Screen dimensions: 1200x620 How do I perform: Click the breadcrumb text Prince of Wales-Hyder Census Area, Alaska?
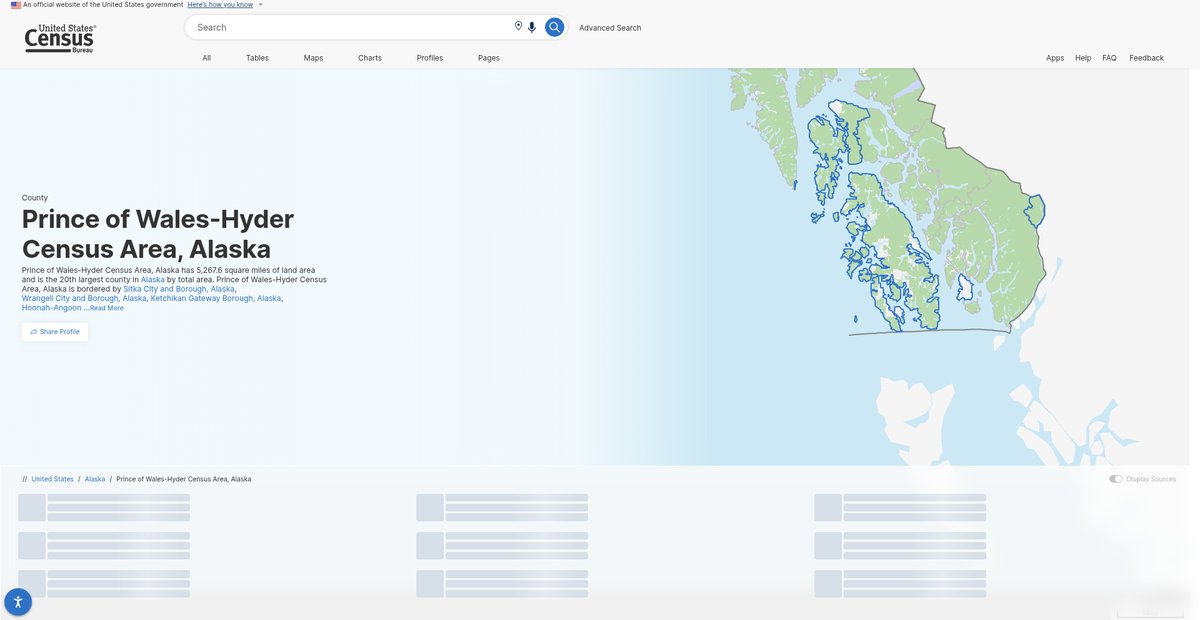tap(184, 479)
